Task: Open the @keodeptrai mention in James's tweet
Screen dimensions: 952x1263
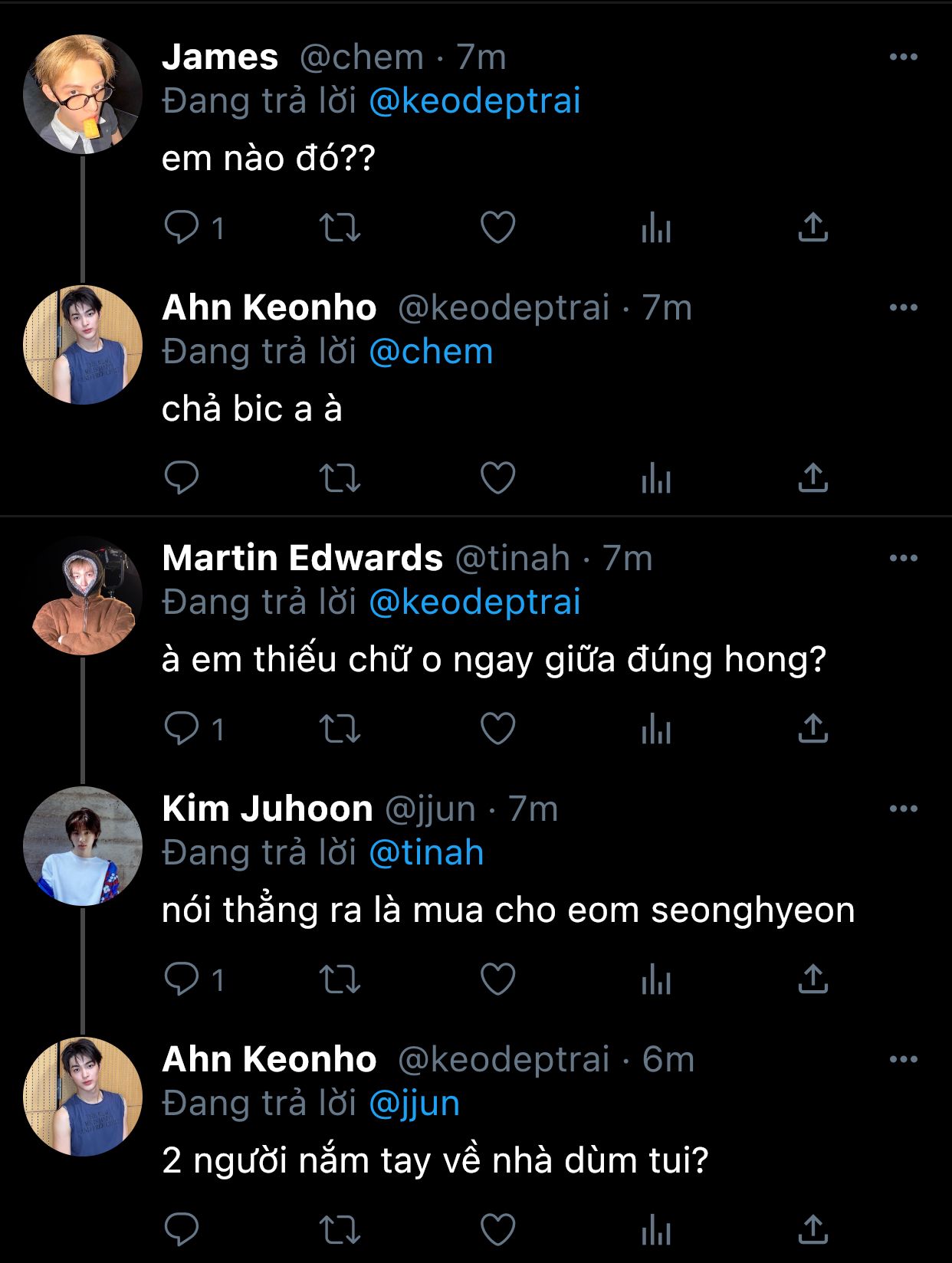Action: [x=474, y=101]
